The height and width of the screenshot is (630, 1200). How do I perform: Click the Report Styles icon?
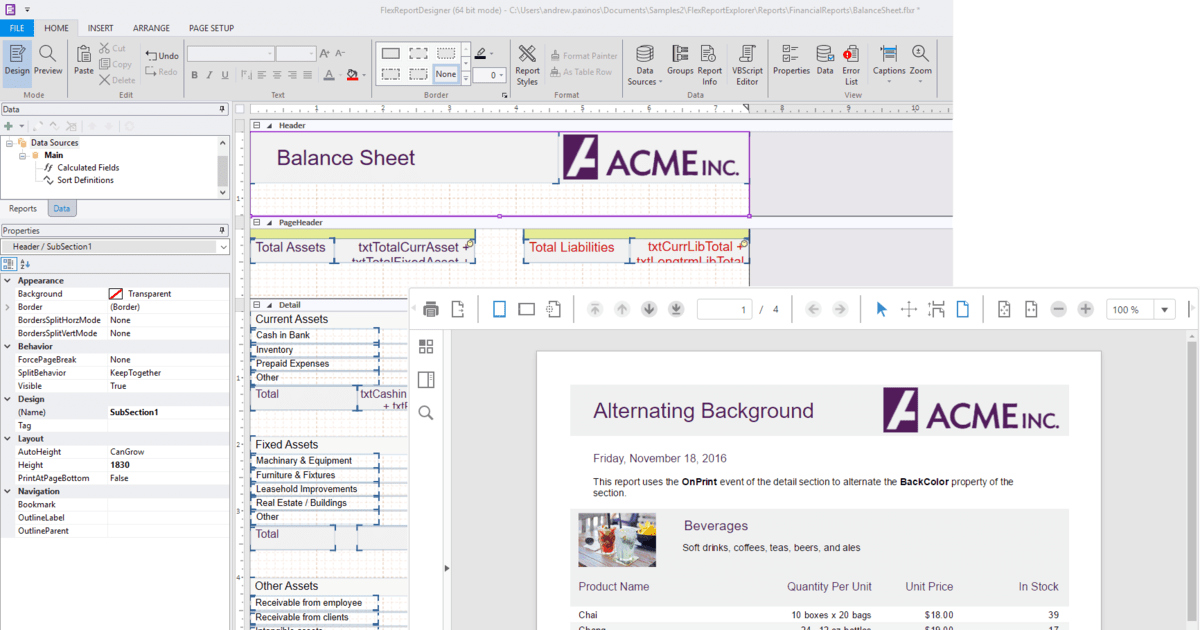coord(527,65)
